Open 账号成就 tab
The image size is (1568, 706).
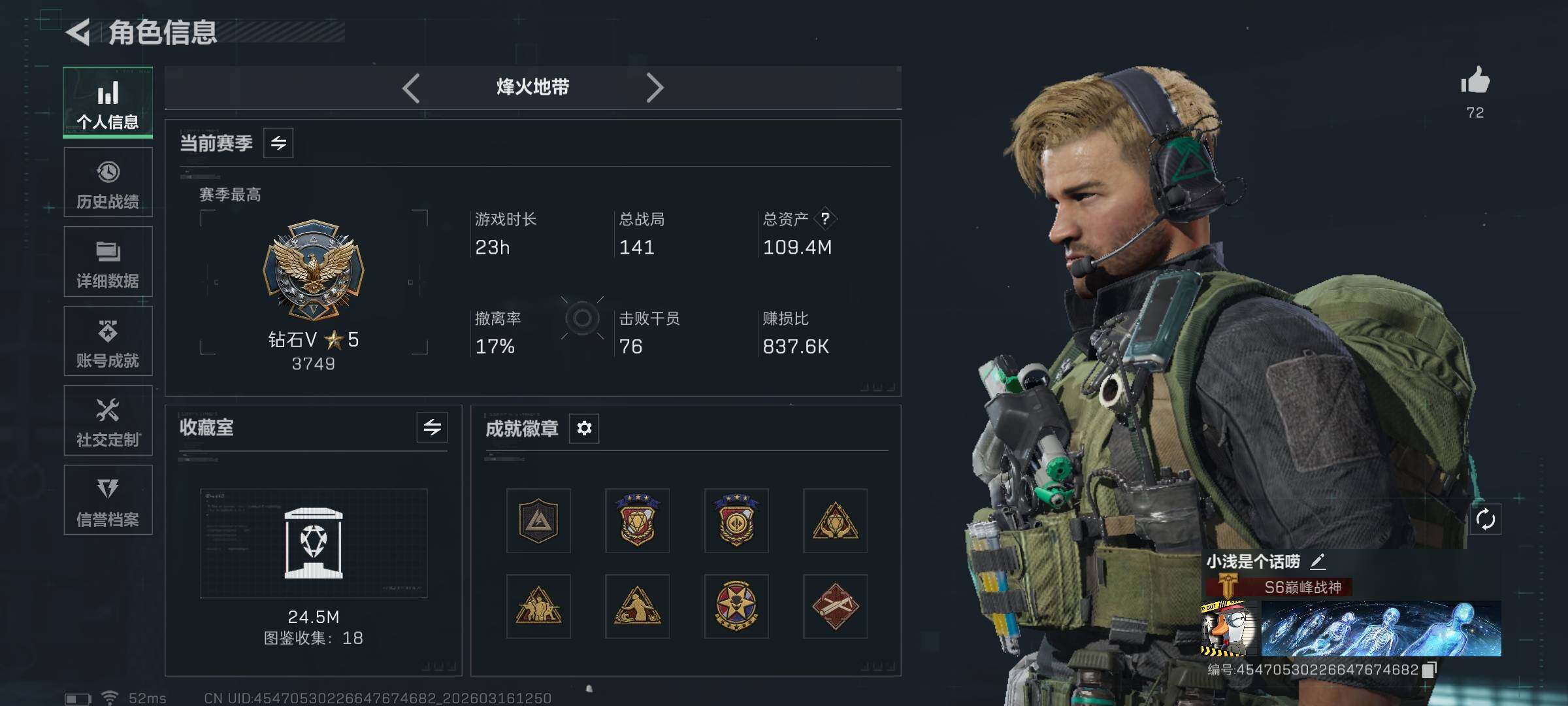pos(108,341)
